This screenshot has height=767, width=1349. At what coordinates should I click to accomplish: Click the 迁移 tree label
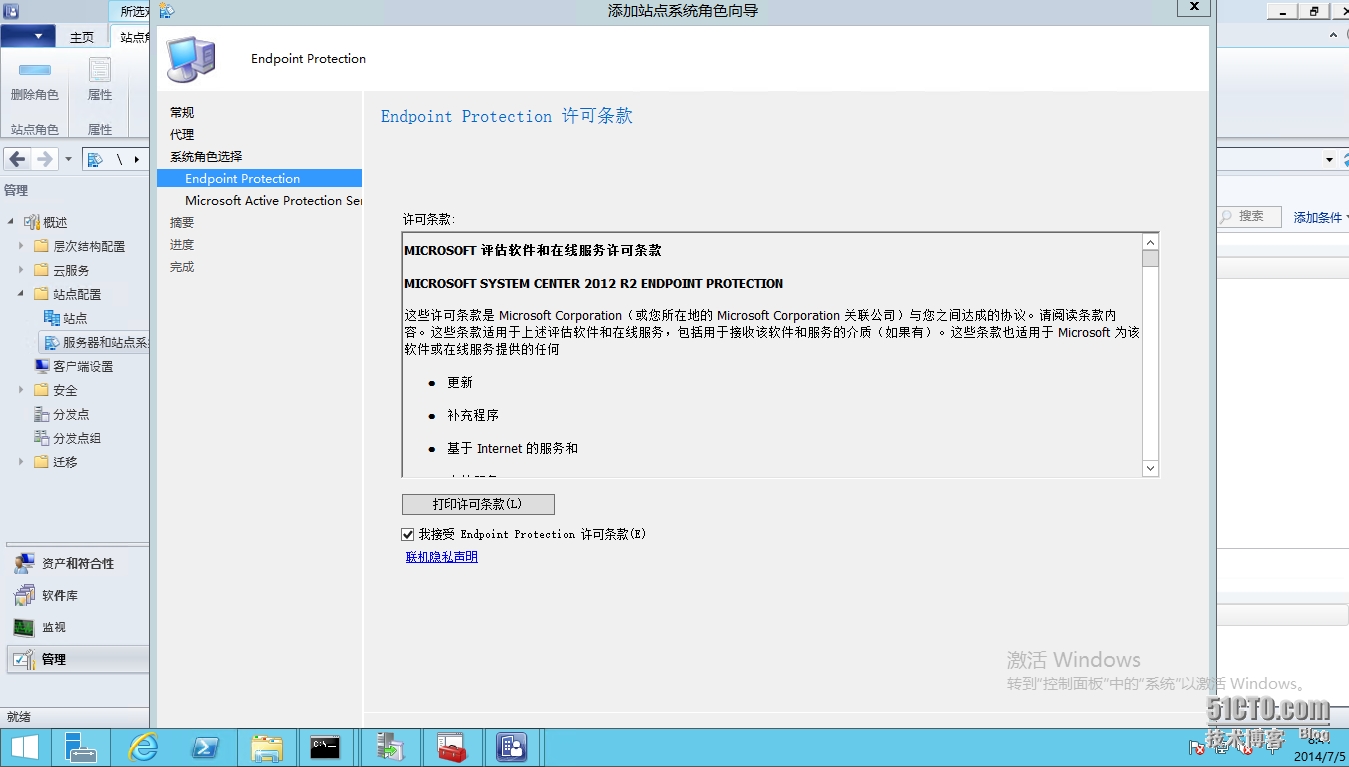[65, 462]
